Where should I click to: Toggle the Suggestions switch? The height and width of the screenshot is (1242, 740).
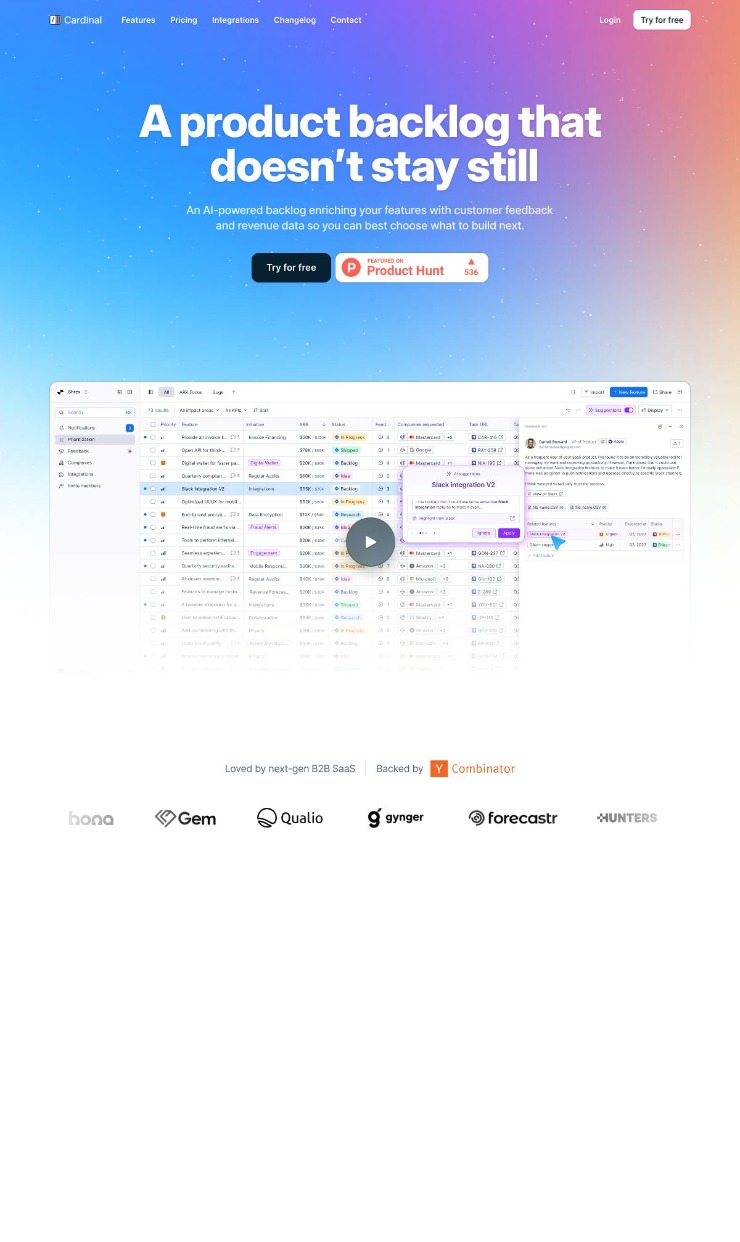point(629,410)
